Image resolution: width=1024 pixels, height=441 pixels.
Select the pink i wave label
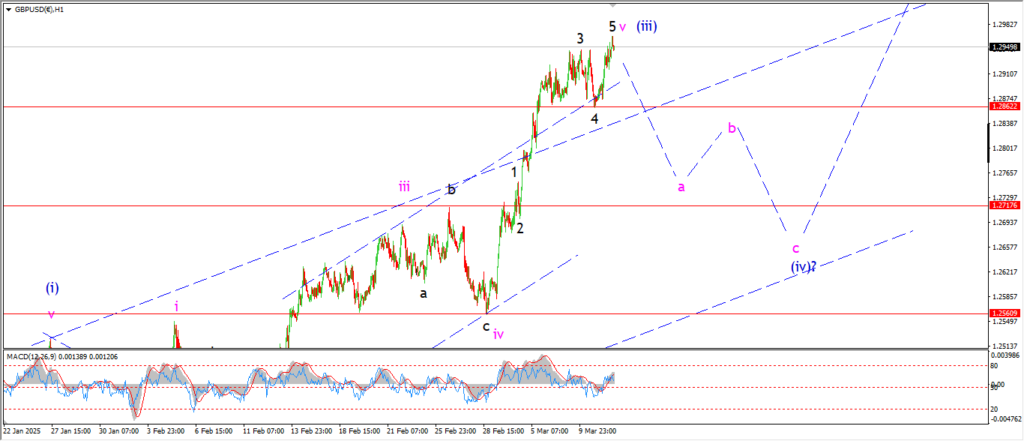(x=176, y=306)
